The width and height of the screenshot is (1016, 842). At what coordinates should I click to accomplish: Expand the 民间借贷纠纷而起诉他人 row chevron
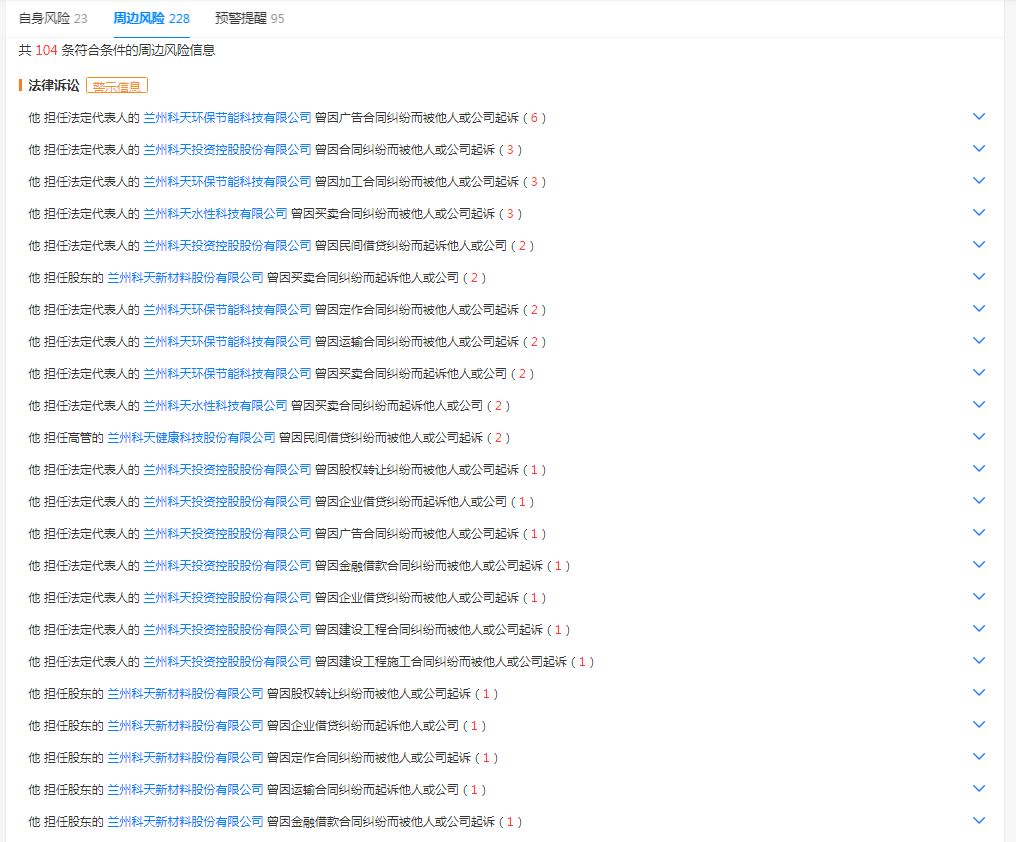[x=979, y=244]
